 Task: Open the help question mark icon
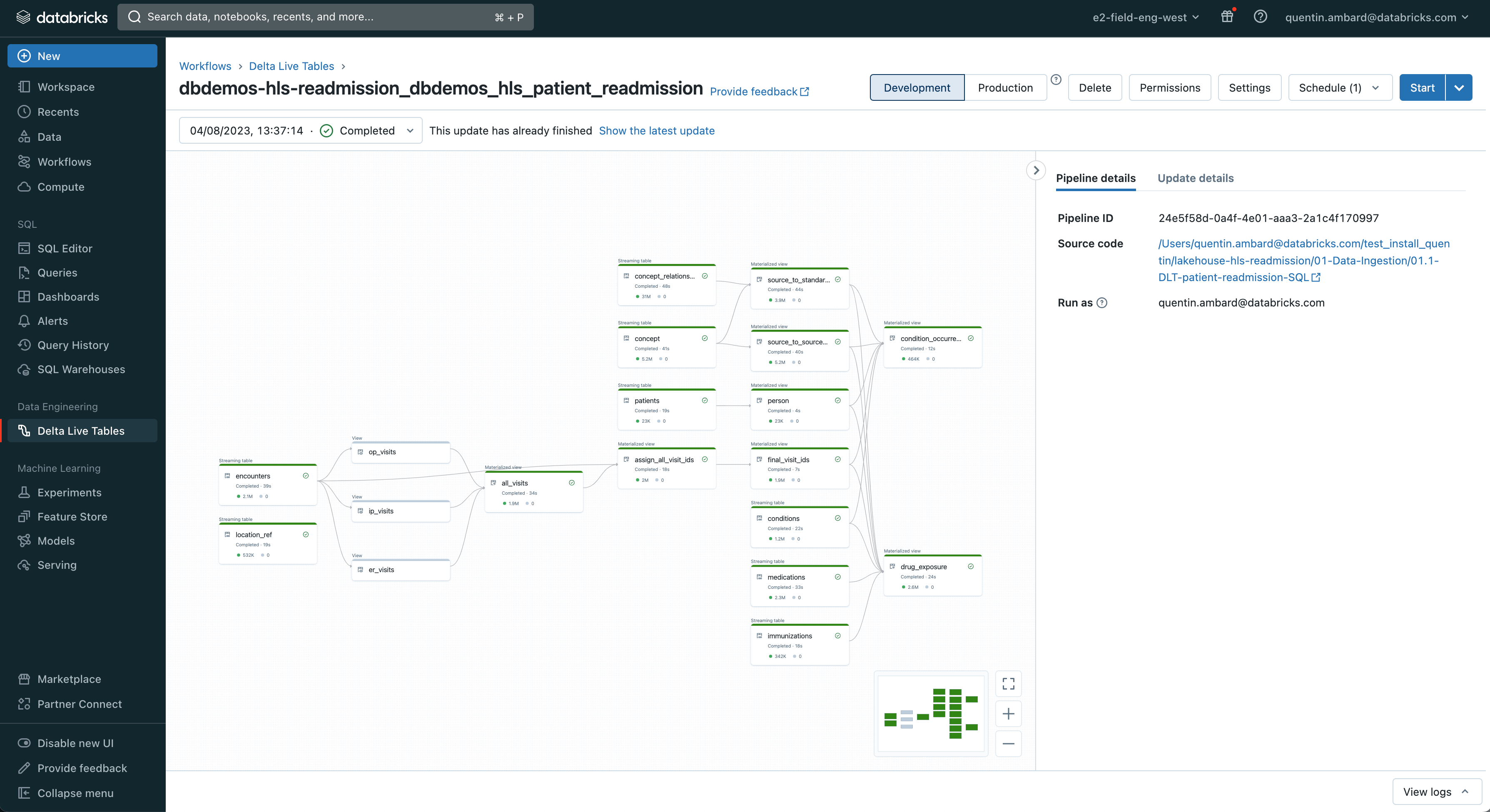coord(1260,17)
